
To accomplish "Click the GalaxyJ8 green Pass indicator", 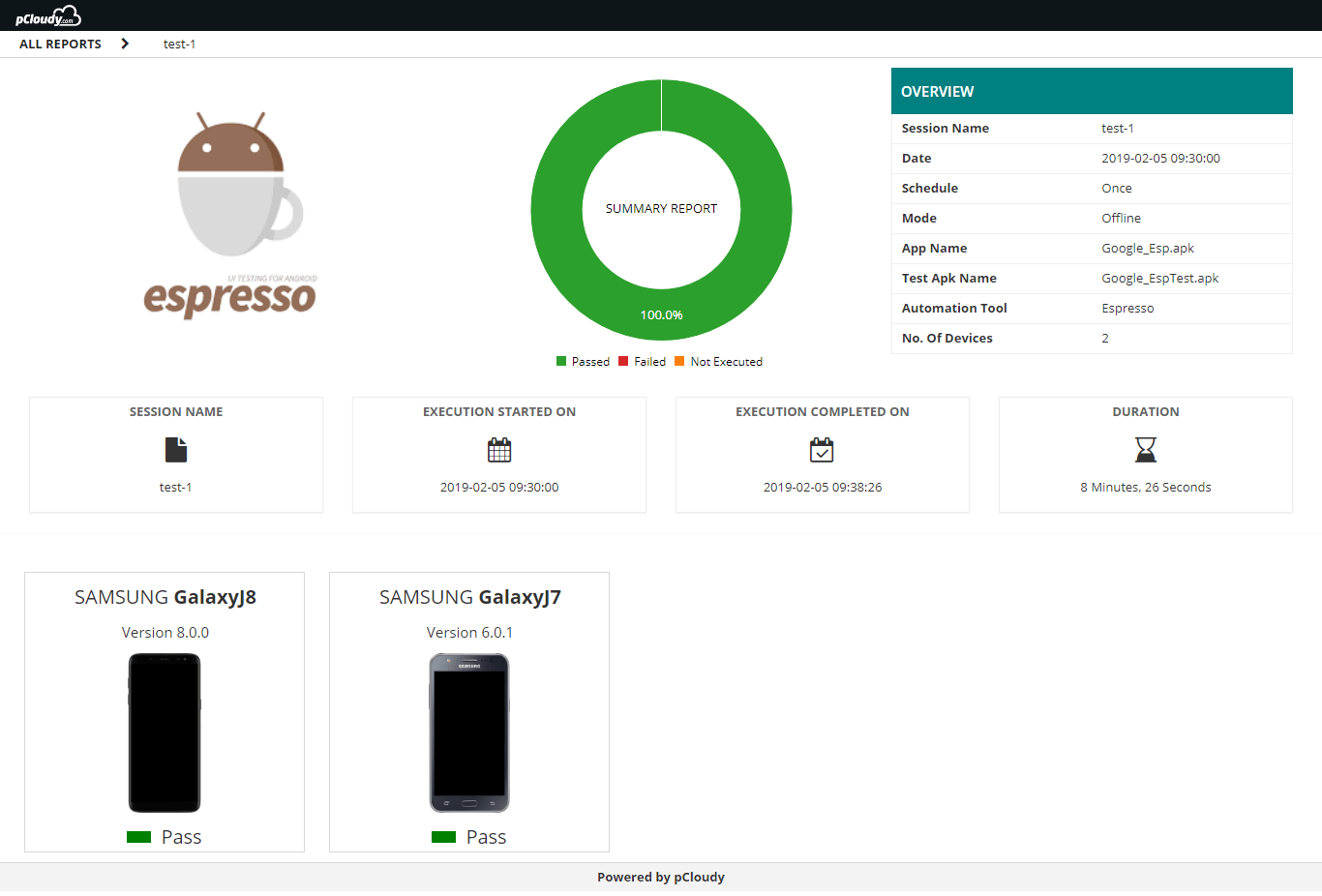I will 138,837.
